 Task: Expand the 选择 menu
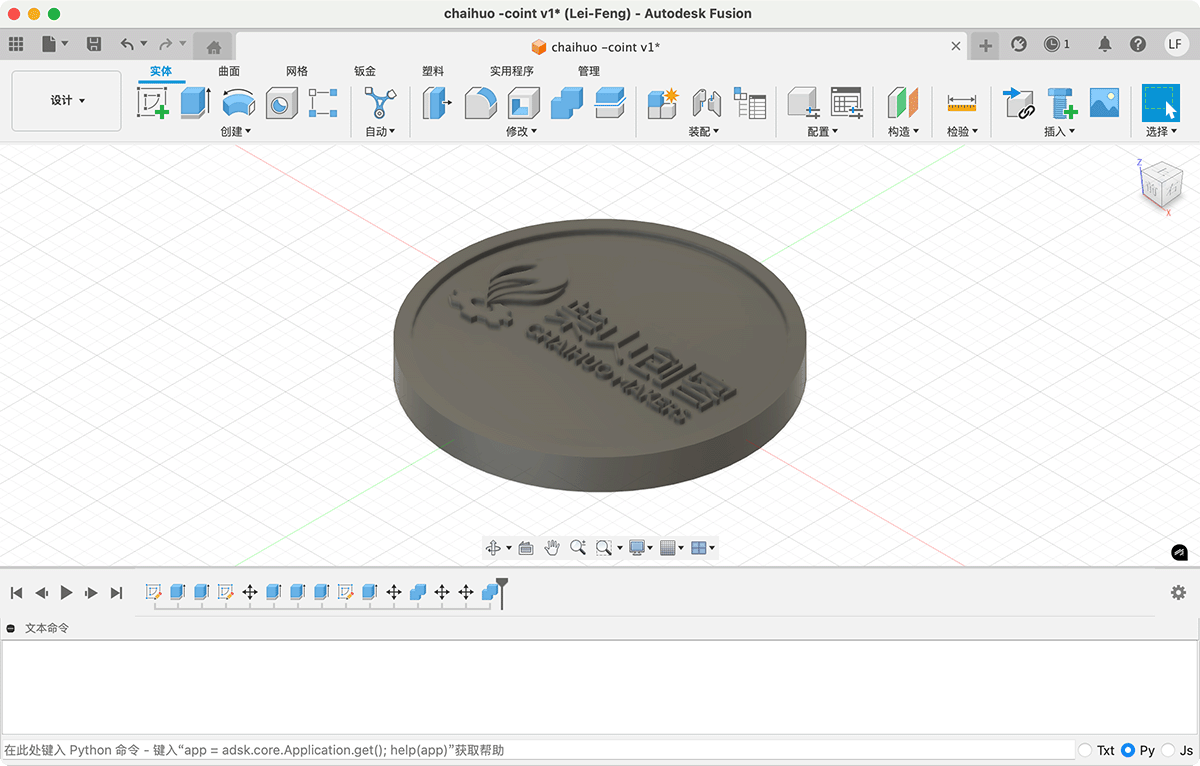point(1161,131)
